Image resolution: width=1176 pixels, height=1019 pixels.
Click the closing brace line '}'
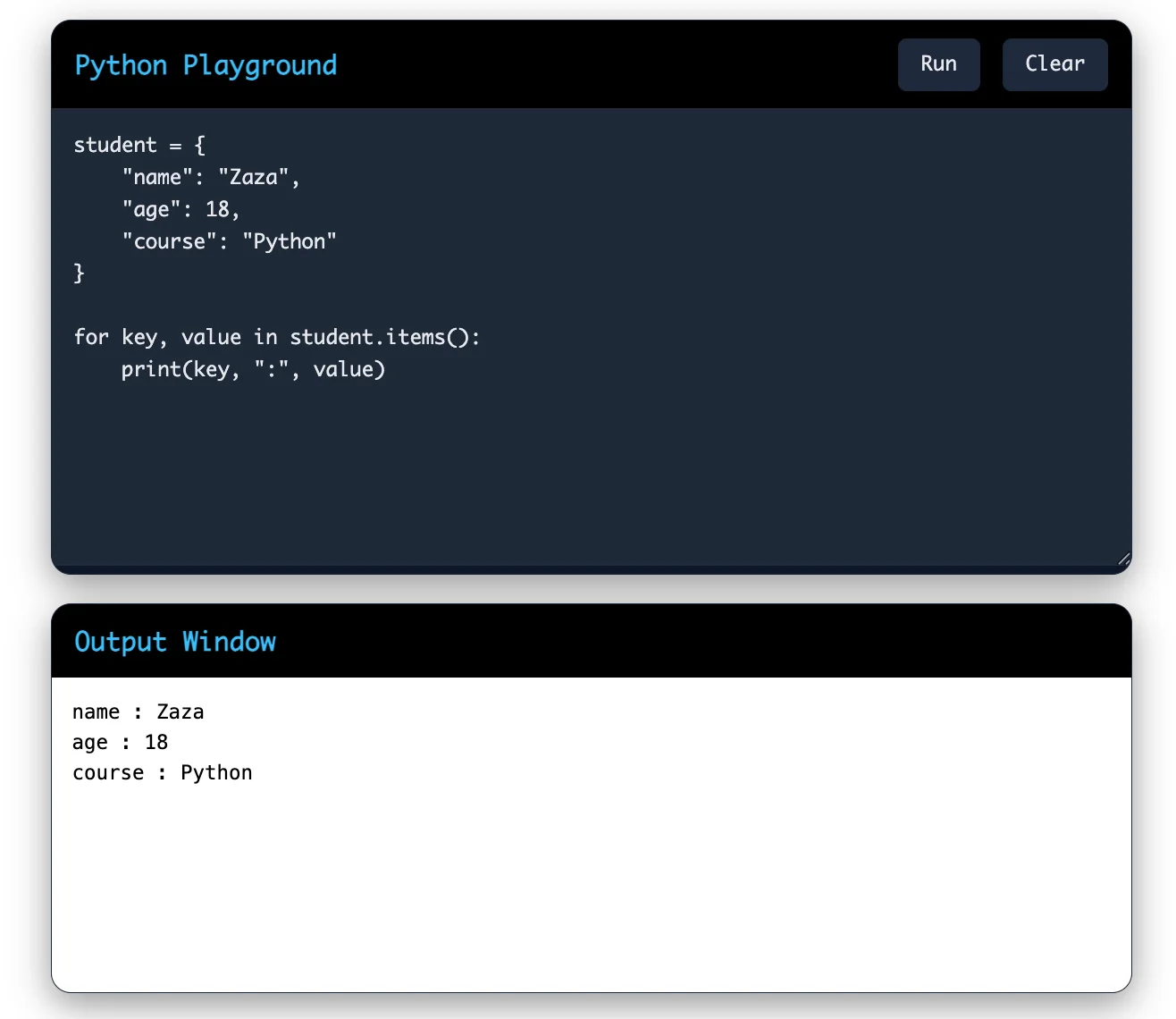click(79, 273)
